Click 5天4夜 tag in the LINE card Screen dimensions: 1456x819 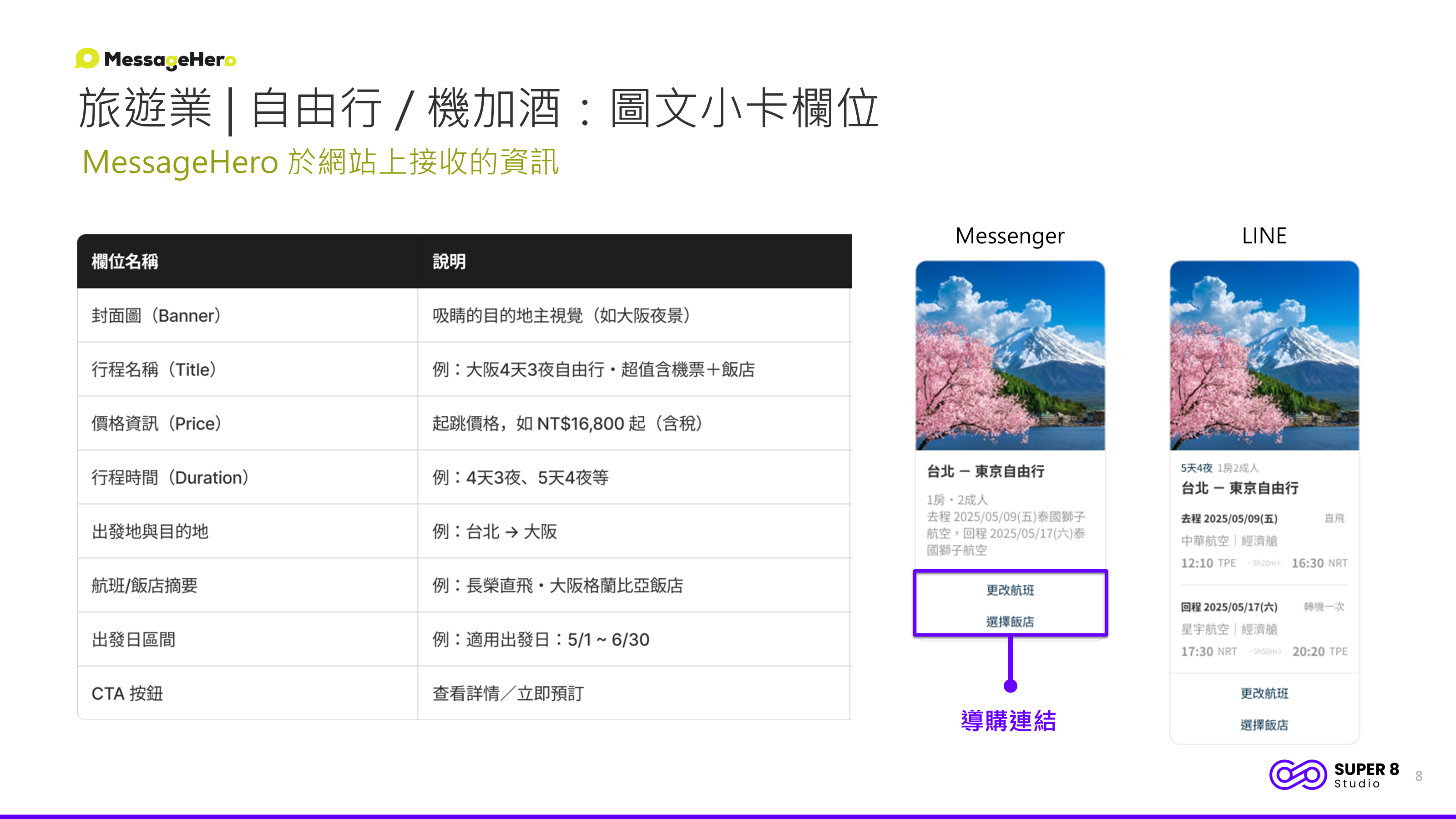pos(1197,468)
